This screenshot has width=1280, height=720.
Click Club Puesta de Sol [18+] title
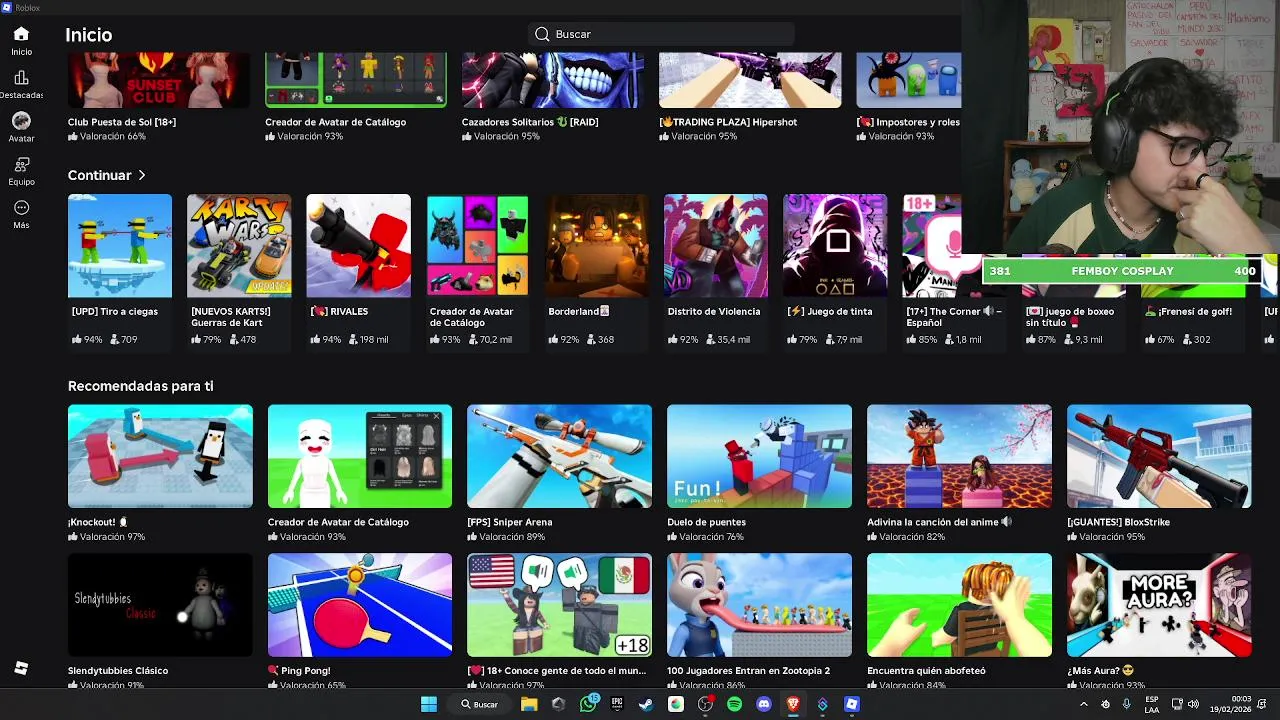tap(122, 122)
